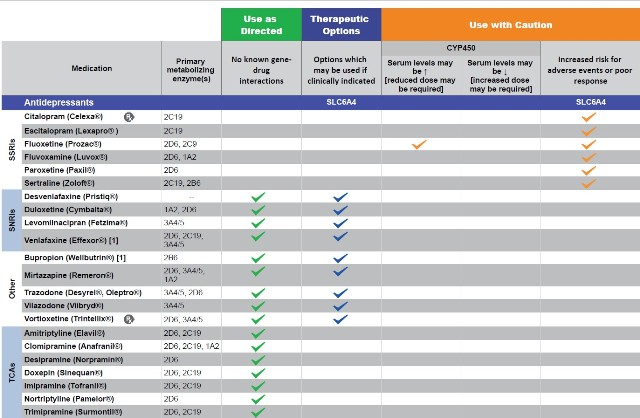Click the green check mark in the Desvenlafaxine row
The height and width of the screenshot is (418, 640).
(x=259, y=197)
